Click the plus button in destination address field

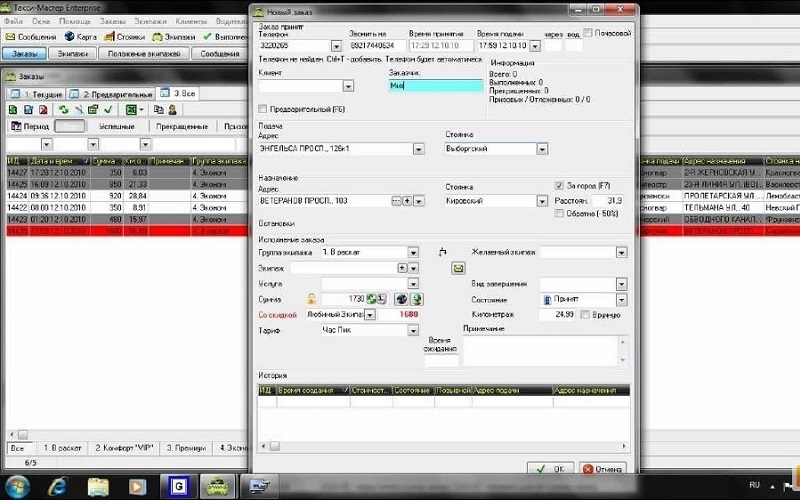[407, 201]
